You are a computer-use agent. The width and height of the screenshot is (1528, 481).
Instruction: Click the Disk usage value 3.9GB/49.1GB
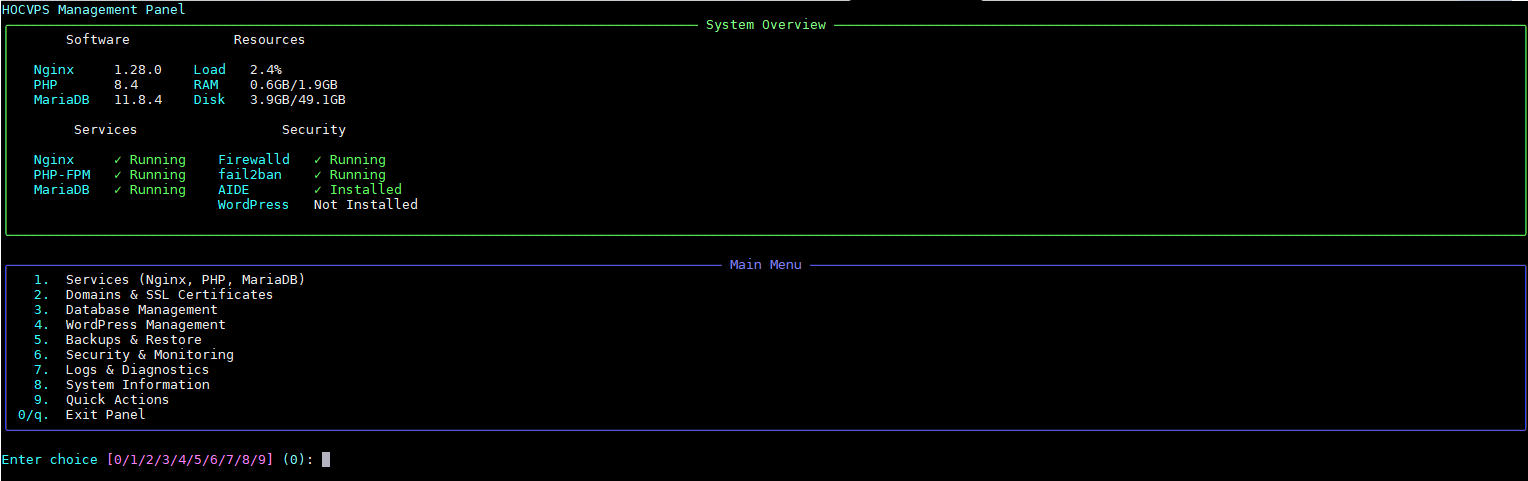297,100
